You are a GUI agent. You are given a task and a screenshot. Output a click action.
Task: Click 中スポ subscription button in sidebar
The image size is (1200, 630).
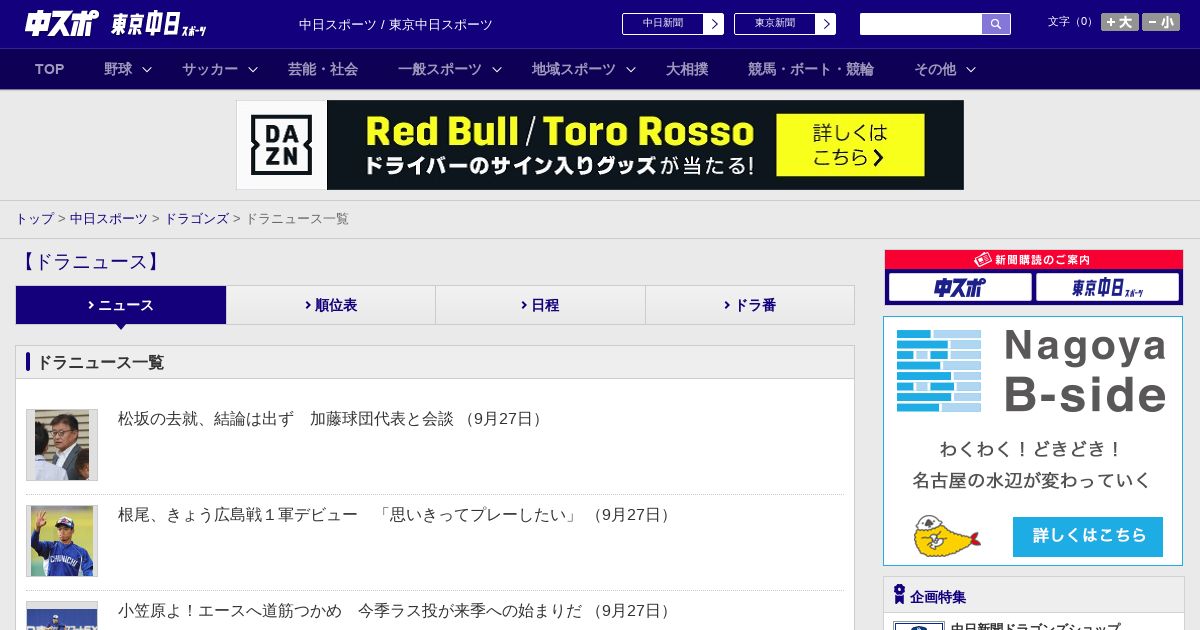pyautogui.click(x=960, y=288)
